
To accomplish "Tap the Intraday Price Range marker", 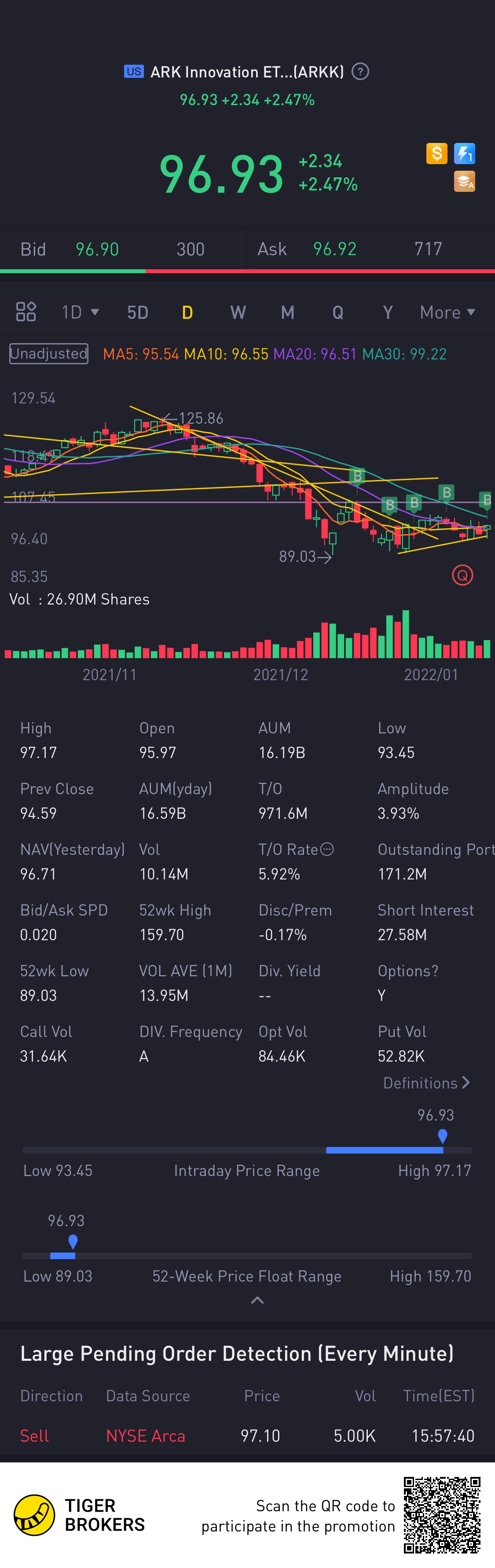I will [x=443, y=1136].
